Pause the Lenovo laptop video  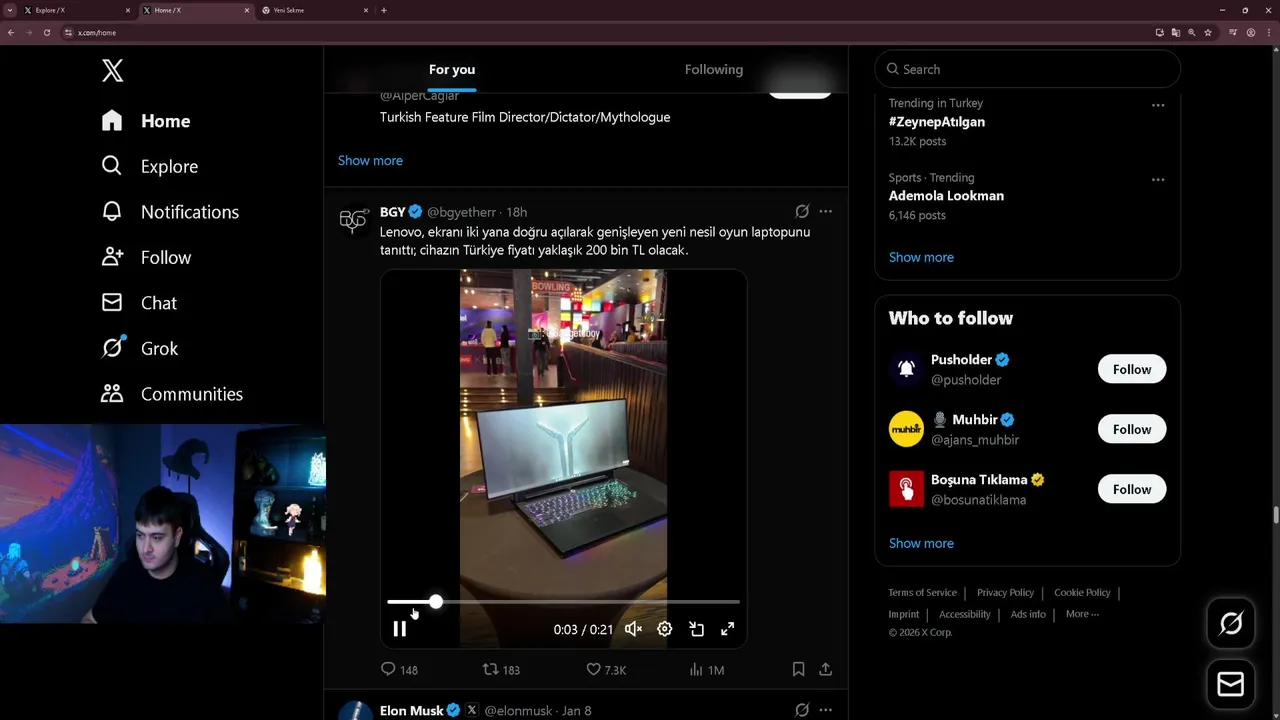pyautogui.click(x=400, y=629)
